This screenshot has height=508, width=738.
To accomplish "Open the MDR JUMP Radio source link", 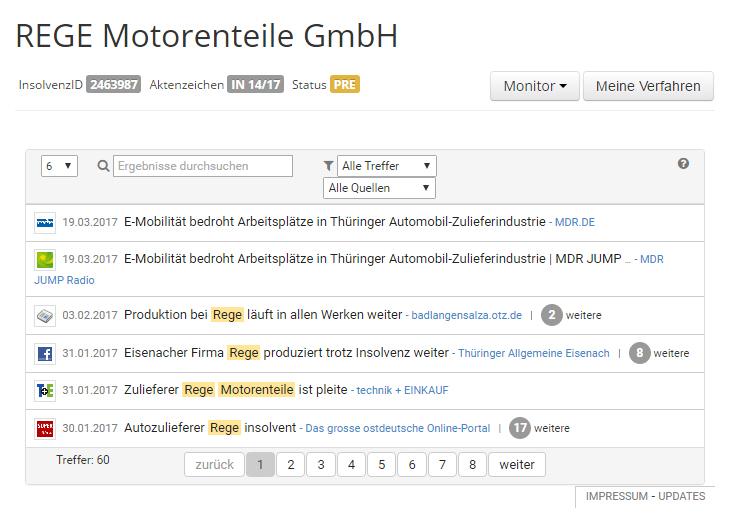I will tap(64, 280).
